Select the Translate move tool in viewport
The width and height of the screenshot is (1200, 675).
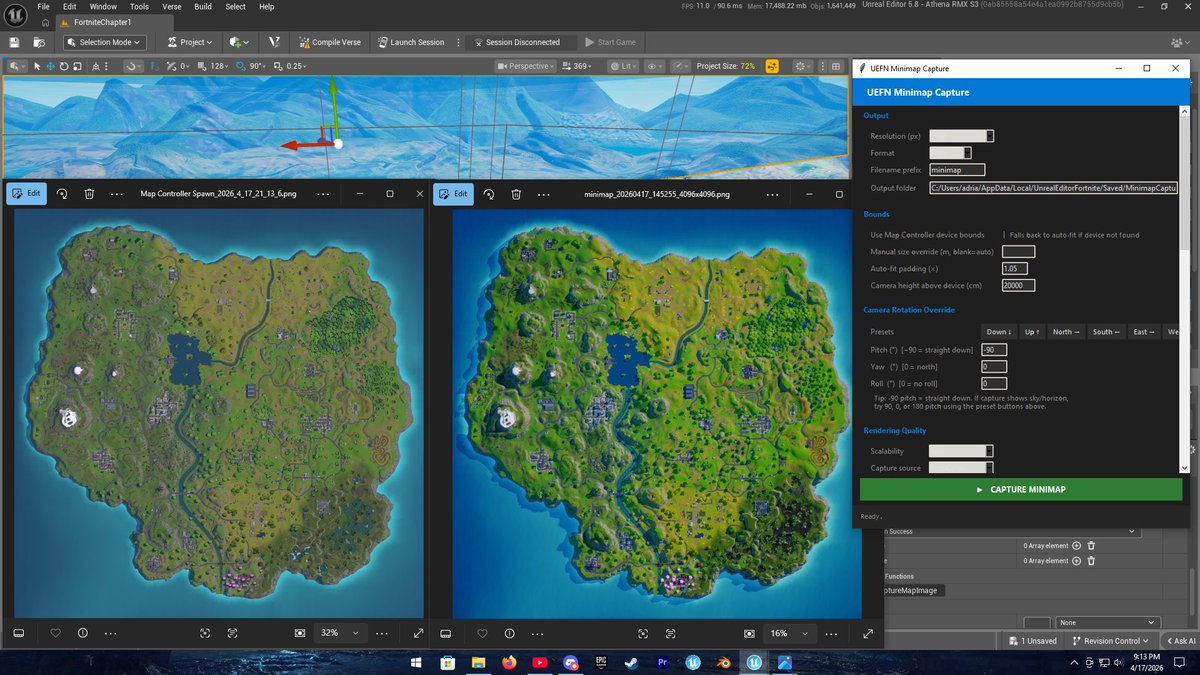tap(50, 66)
